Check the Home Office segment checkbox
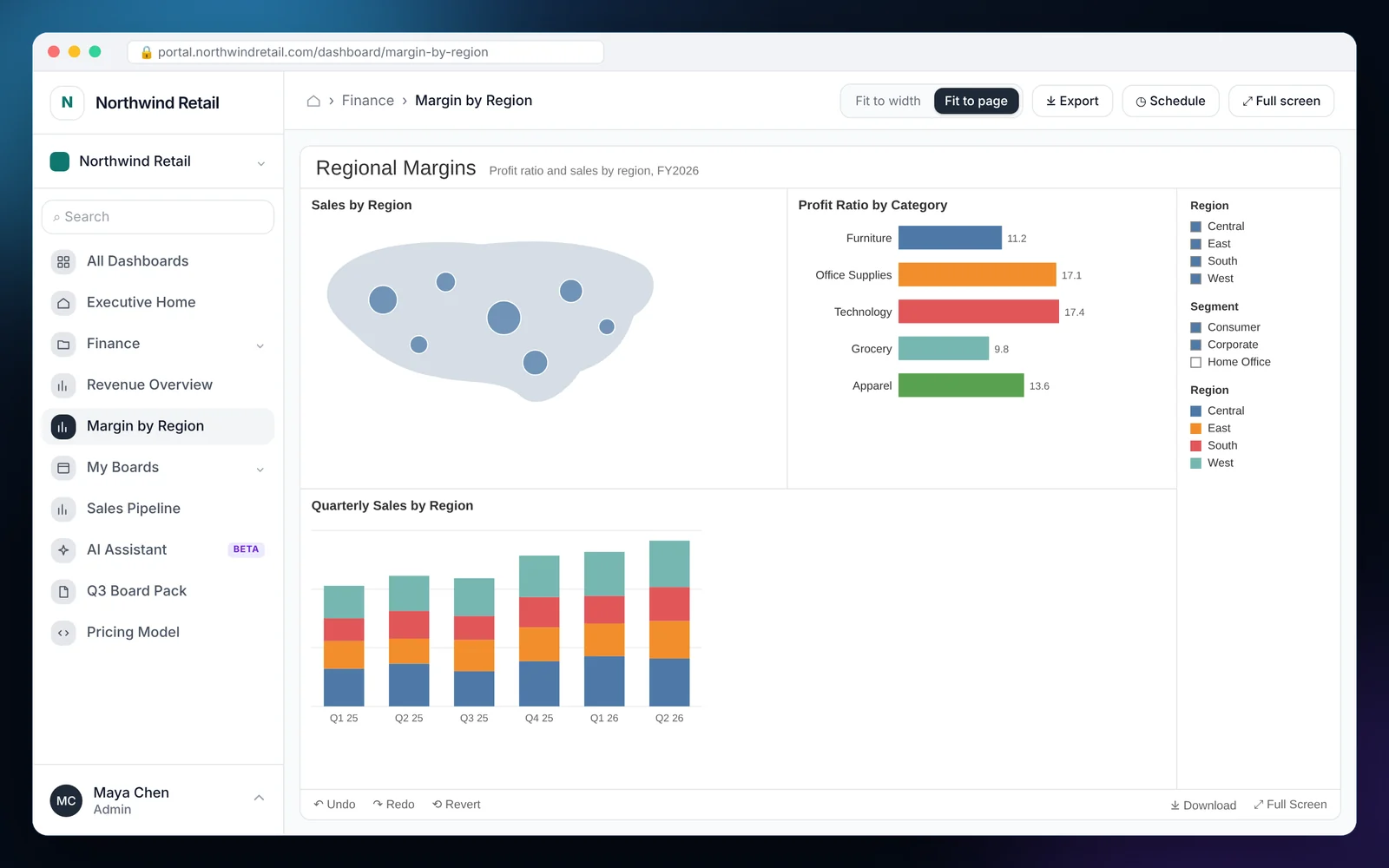1389x868 pixels. coord(1195,362)
